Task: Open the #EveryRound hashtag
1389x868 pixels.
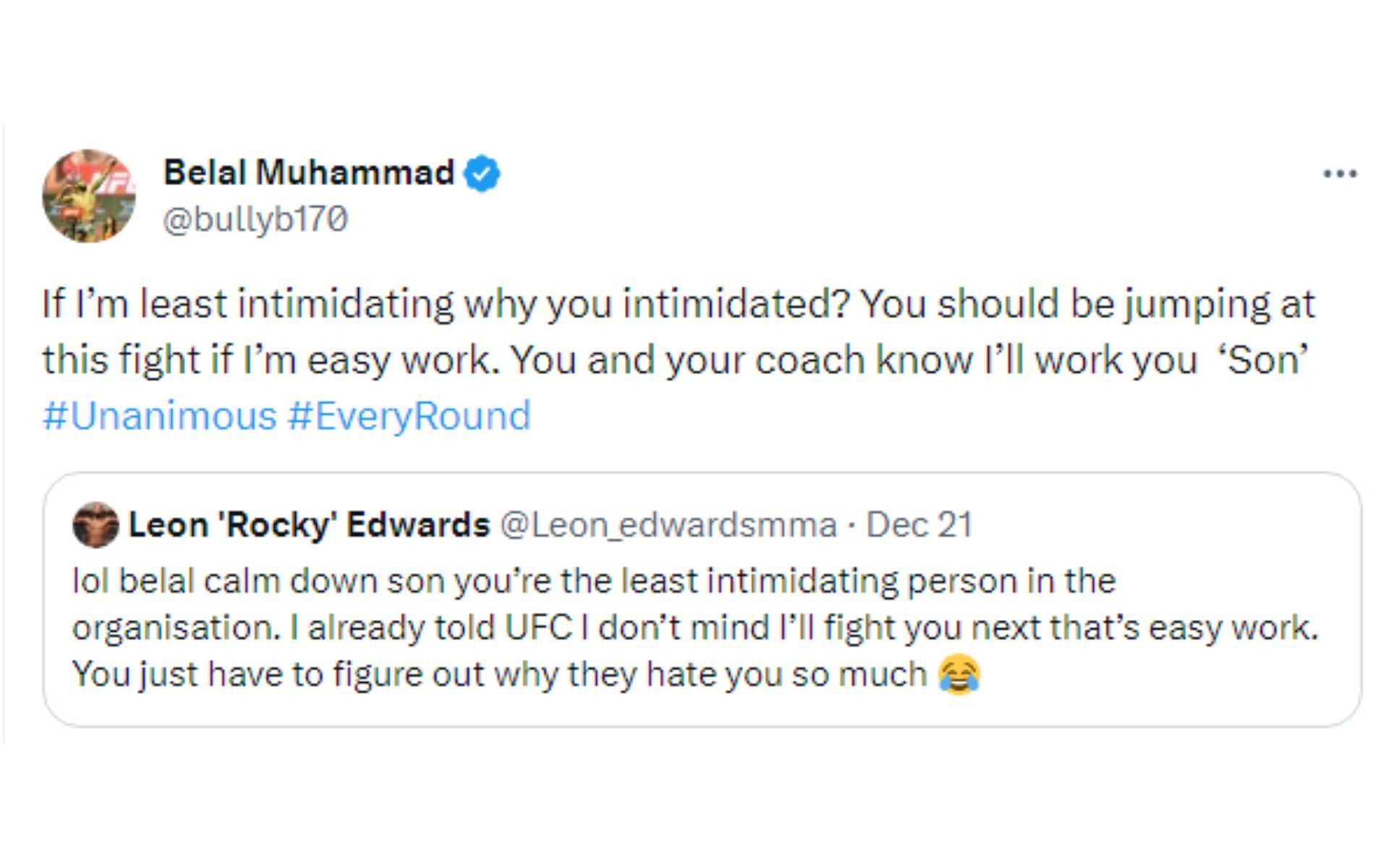Action: click(x=409, y=416)
